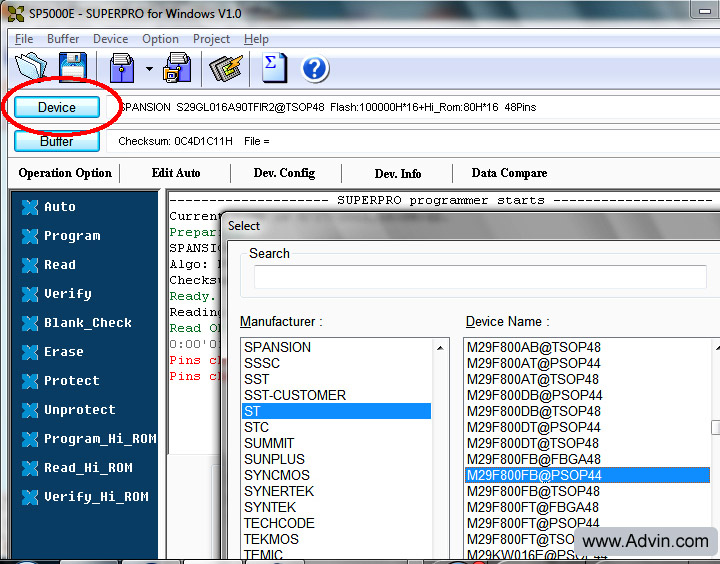Open the Buffer menu
The image size is (720, 564).
63,39
